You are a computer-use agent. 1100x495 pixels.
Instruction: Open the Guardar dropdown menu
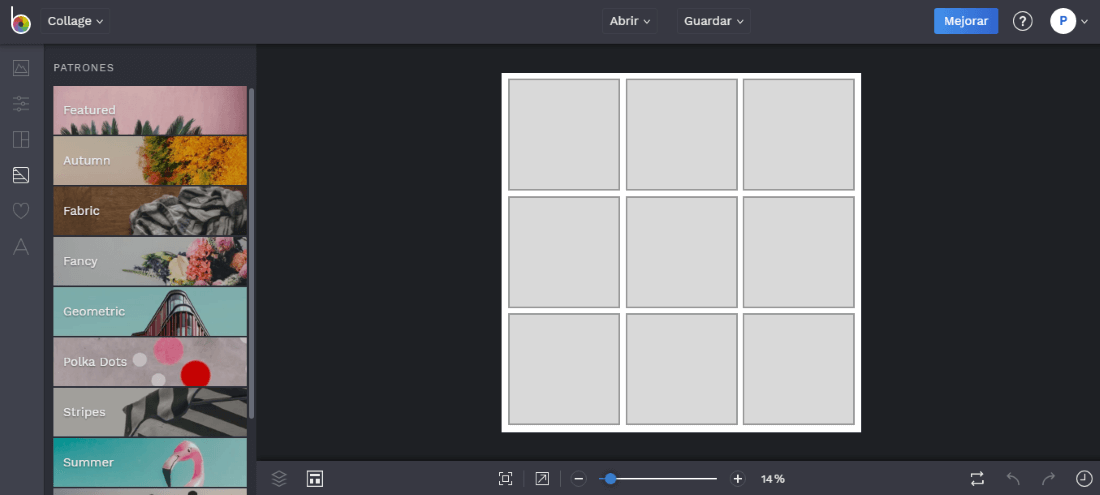point(714,21)
